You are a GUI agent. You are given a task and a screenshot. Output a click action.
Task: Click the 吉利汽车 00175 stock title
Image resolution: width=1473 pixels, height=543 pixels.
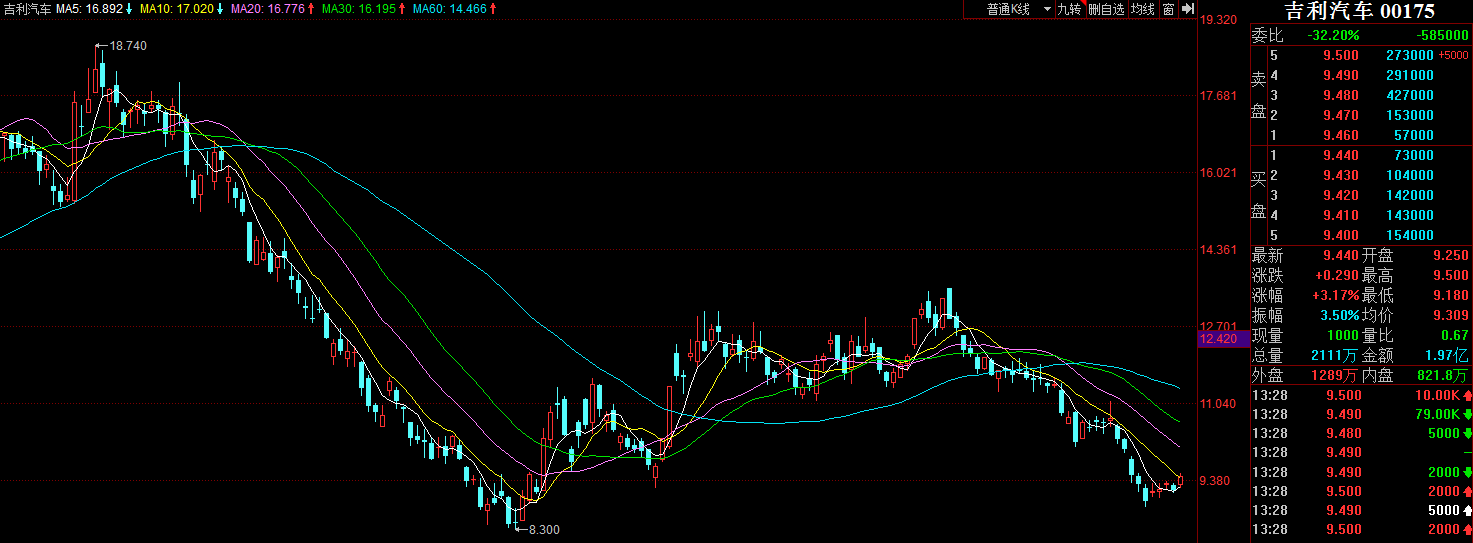[1359, 11]
